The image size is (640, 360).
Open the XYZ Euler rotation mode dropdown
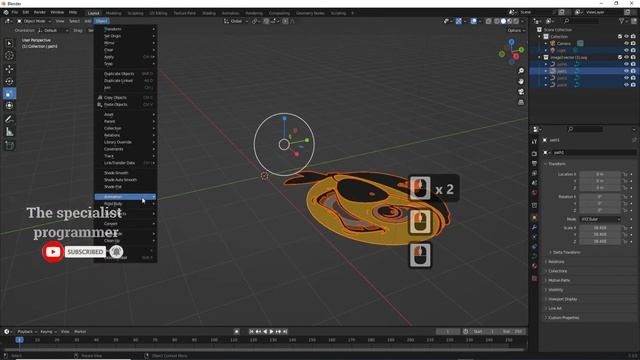(x=600, y=219)
